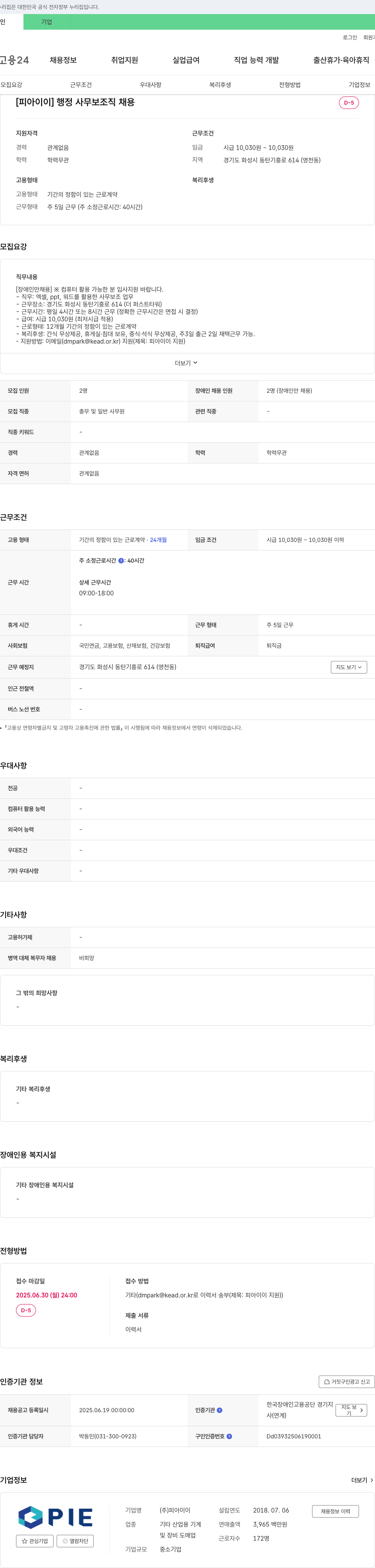This screenshot has width=375, height=1568.
Task: Click the blue 24개월 contract length link
Action: point(158,540)
